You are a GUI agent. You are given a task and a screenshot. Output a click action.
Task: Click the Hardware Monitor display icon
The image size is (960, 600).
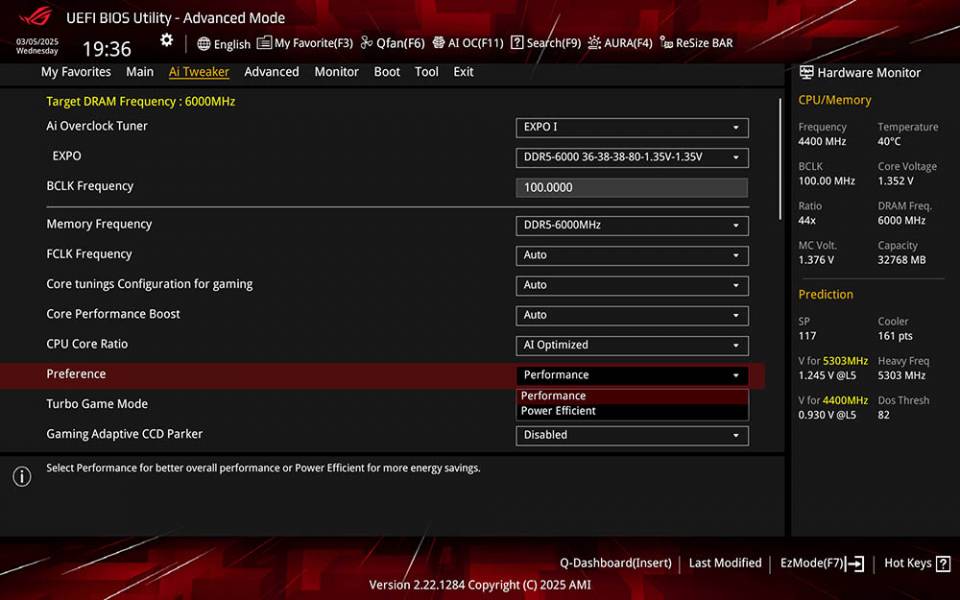pyautogui.click(x=806, y=72)
